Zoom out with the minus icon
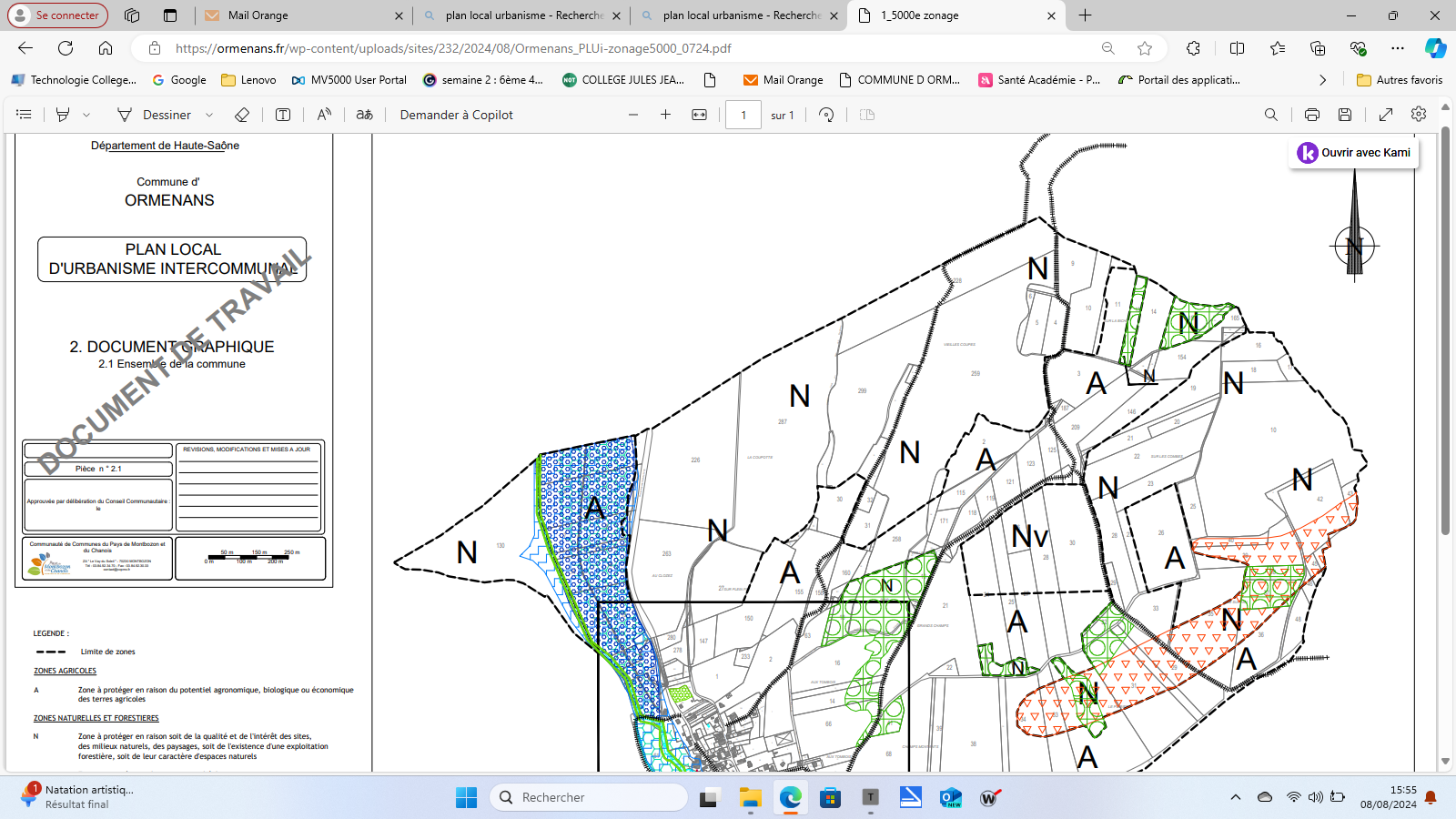1456x819 pixels. pos(633,115)
